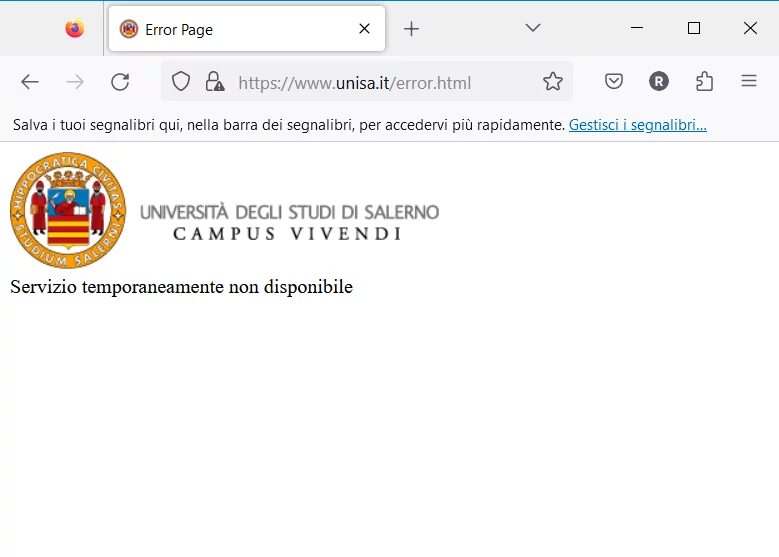This screenshot has width=779, height=557.
Task: Expand the list all tabs chevron
Action: coord(533,28)
